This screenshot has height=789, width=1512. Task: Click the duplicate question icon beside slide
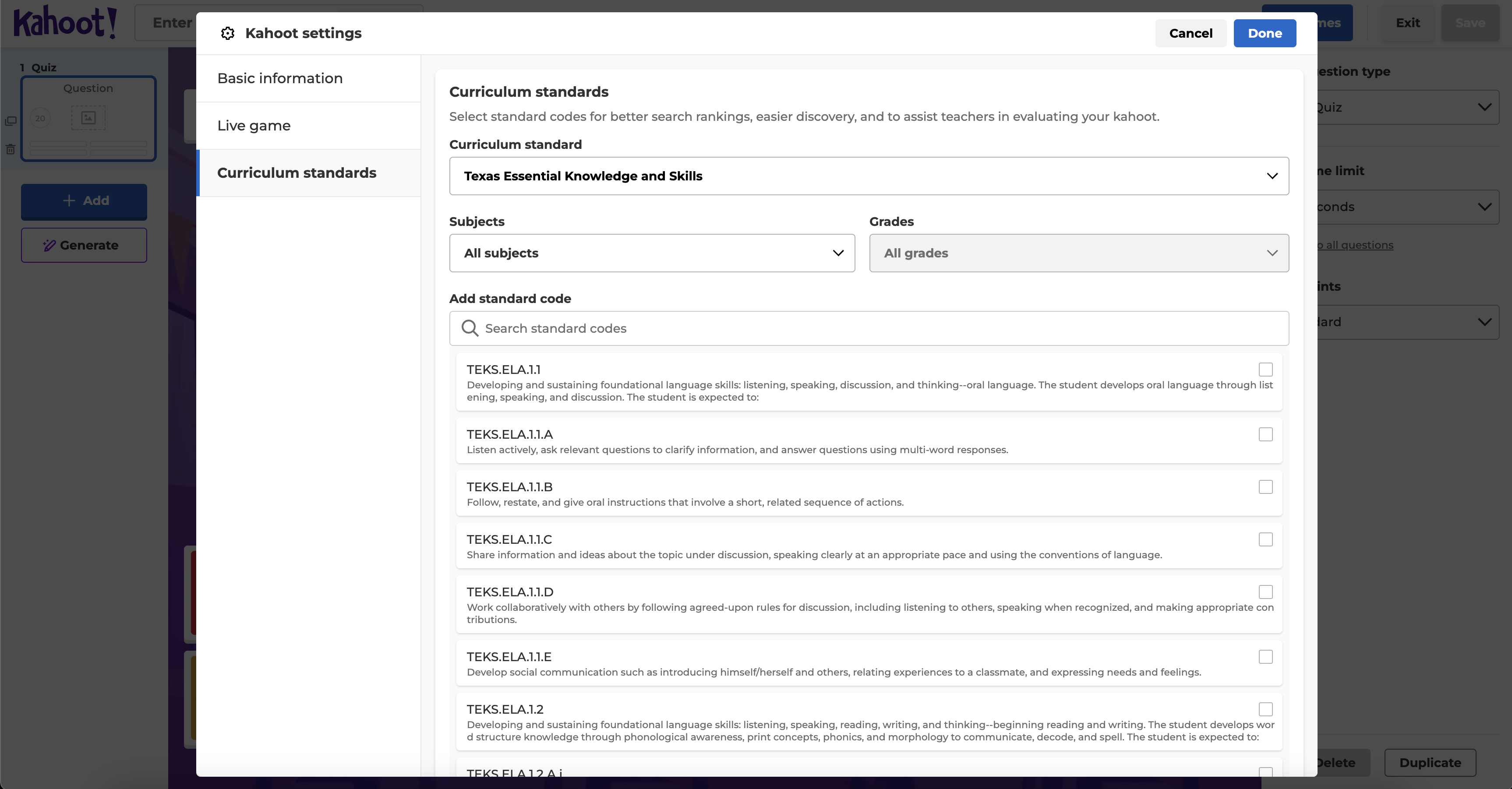(x=11, y=121)
